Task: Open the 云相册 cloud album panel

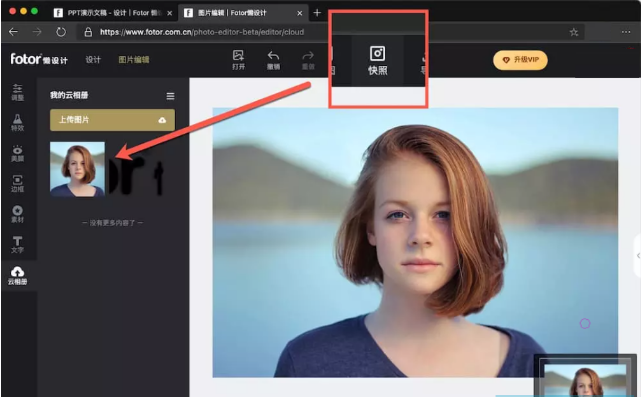Action: coord(18,275)
